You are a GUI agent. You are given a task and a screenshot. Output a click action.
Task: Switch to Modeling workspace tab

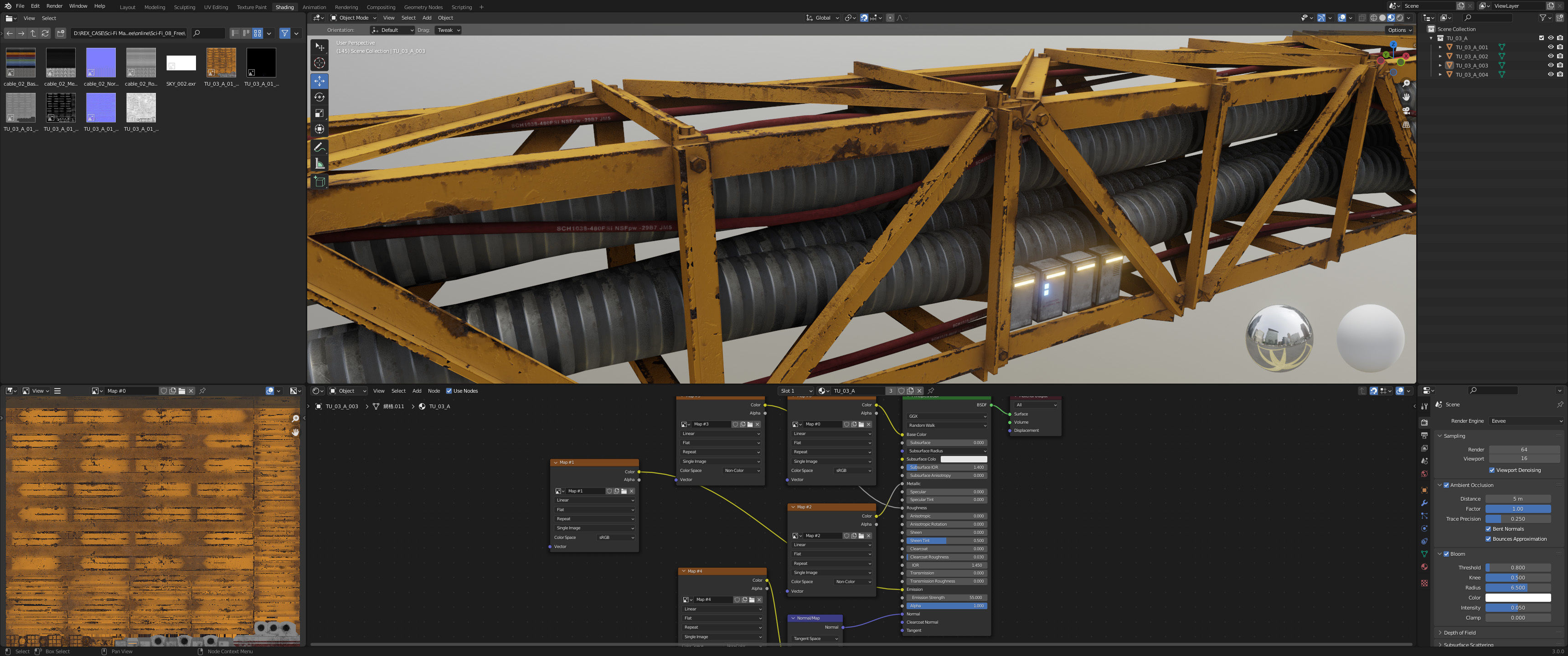(155, 7)
